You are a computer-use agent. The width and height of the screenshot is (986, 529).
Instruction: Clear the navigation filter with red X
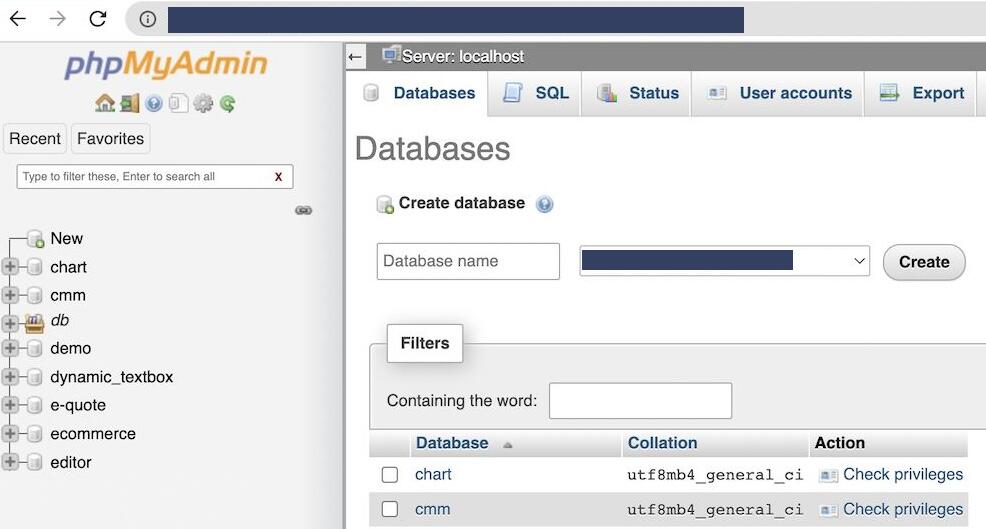(x=278, y=177)
